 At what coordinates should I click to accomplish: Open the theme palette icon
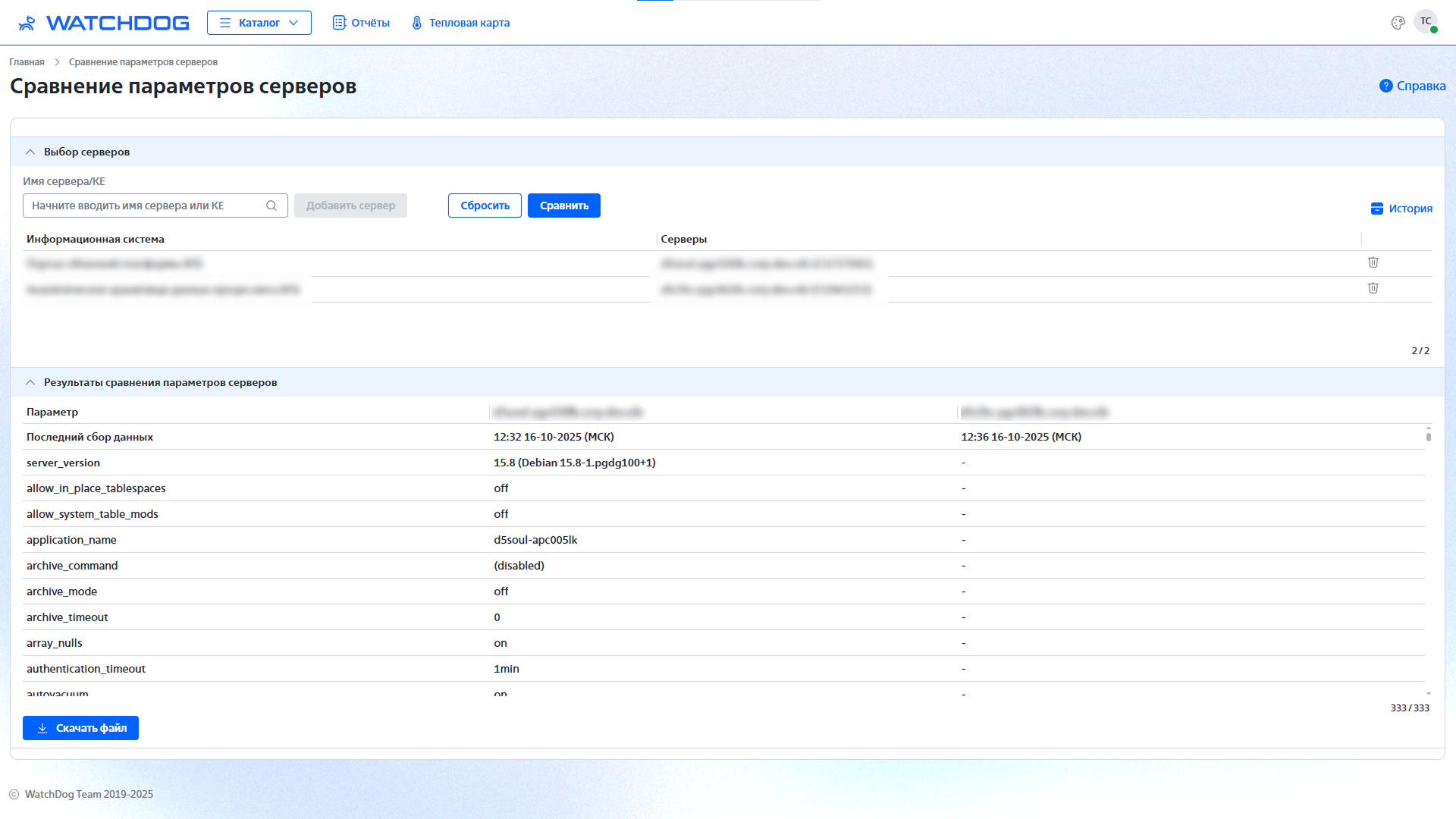click(1398, 23)
